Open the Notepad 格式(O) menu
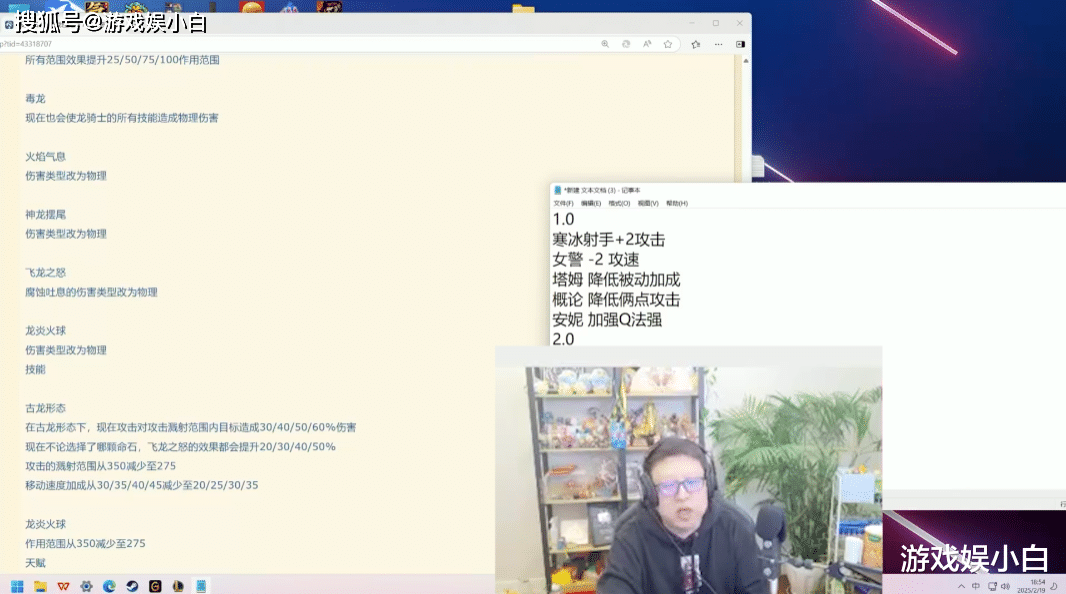Image resolution: width=1066 pixels, height=594 pixels. 619,203
